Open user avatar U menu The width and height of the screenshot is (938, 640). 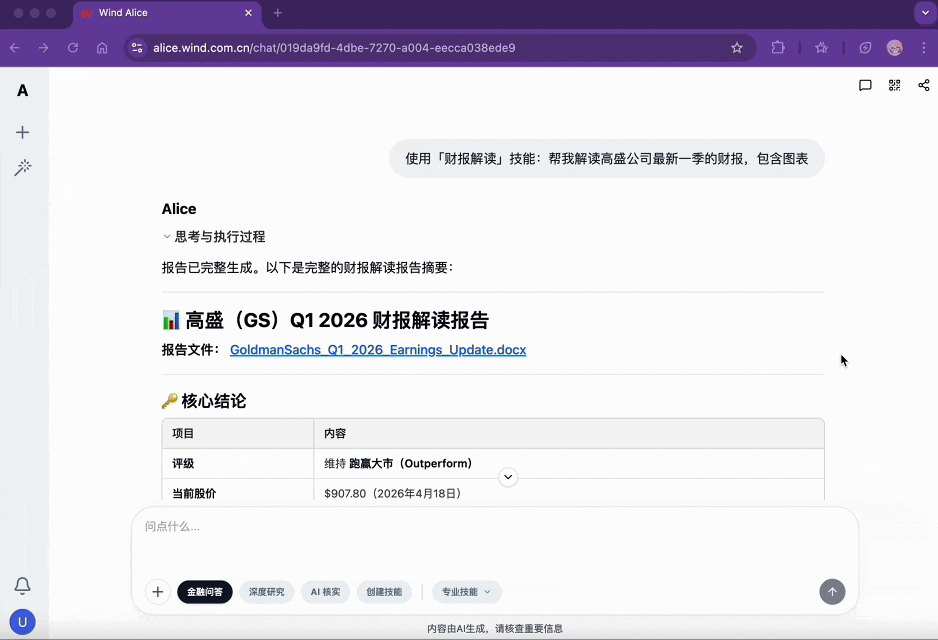pos(23,622)
